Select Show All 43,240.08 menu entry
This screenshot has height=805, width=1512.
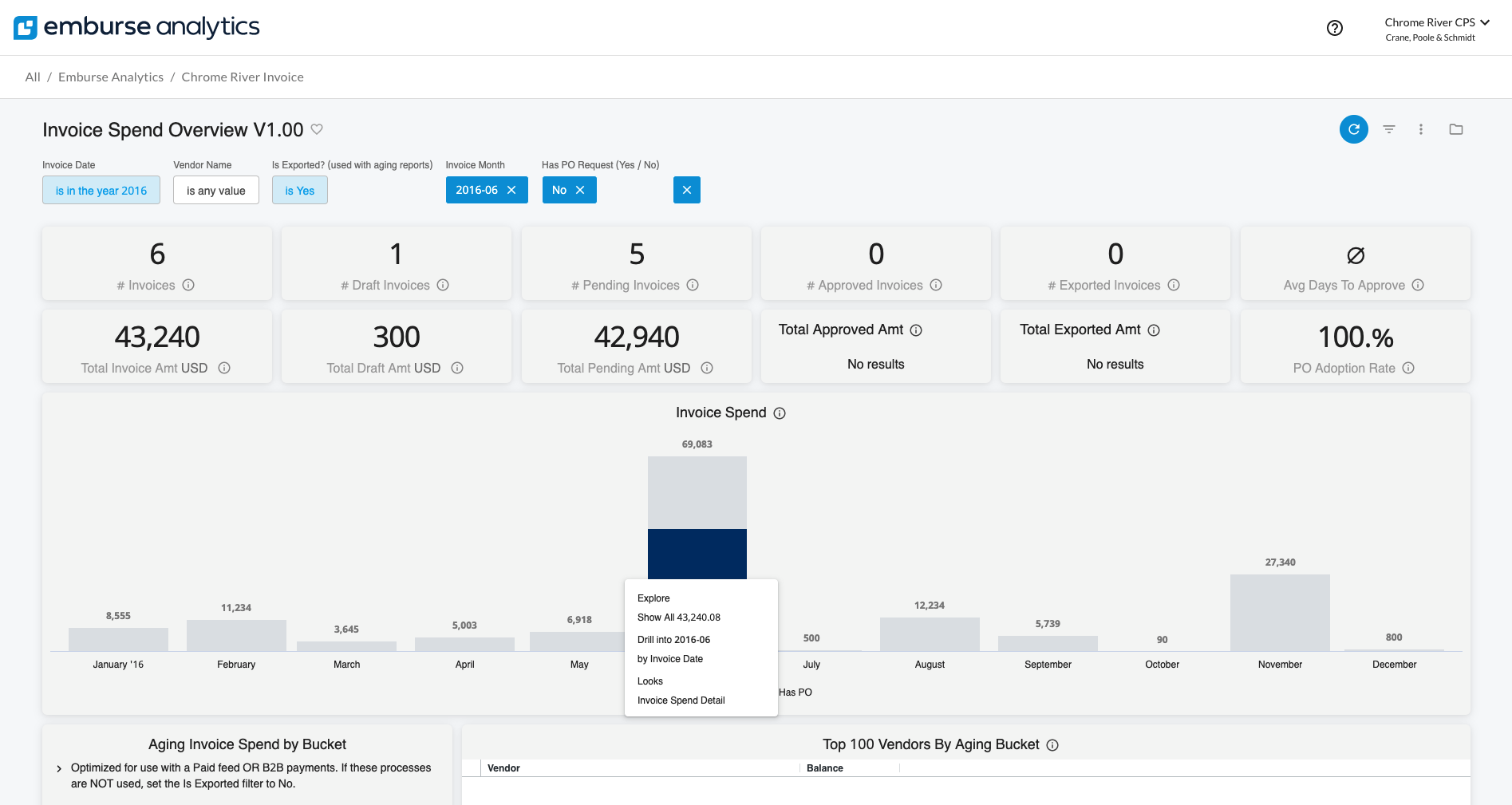pos(678,618)
